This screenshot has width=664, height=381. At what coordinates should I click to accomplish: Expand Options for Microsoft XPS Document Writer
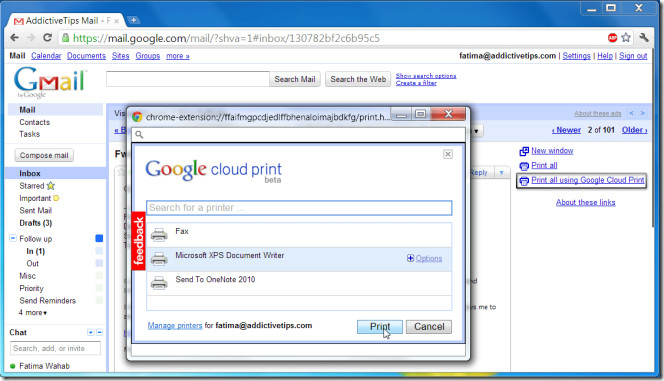[424, 258]
